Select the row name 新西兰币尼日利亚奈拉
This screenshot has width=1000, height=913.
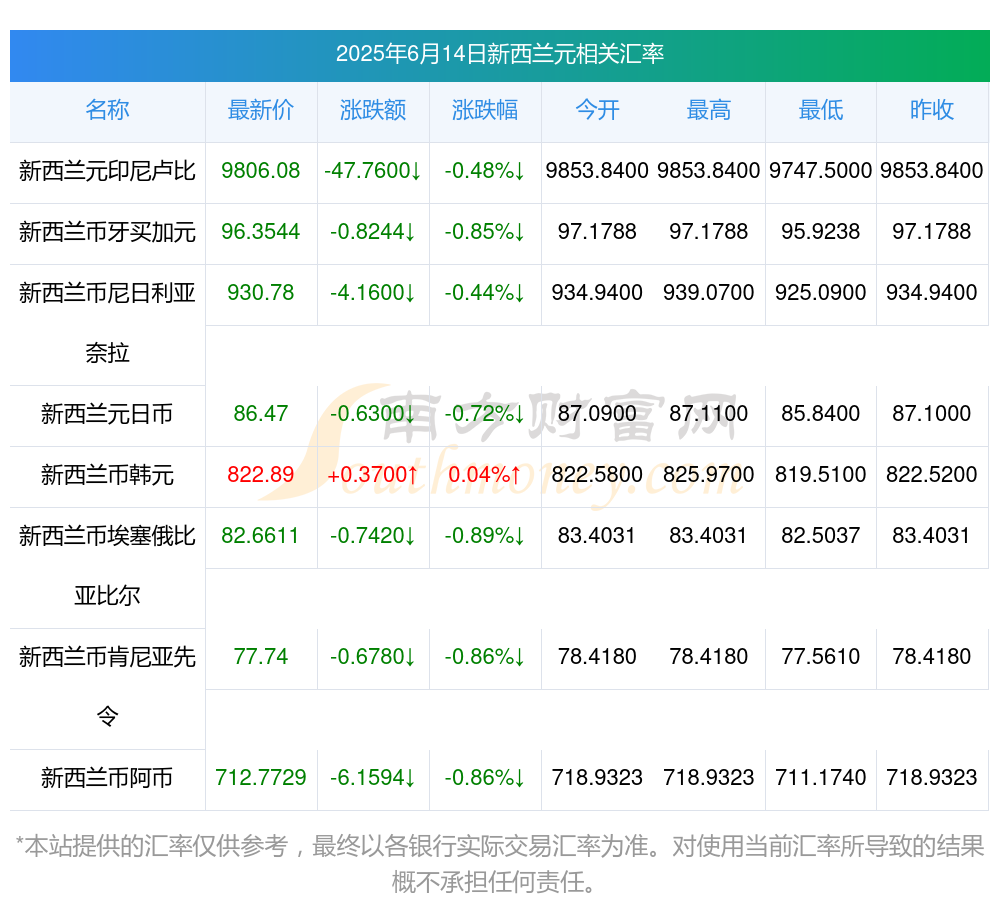(x=107, y=323)
